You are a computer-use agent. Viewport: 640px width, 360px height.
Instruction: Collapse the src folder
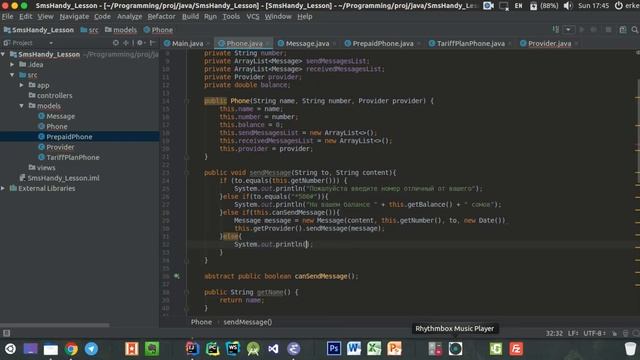[12, 75]
